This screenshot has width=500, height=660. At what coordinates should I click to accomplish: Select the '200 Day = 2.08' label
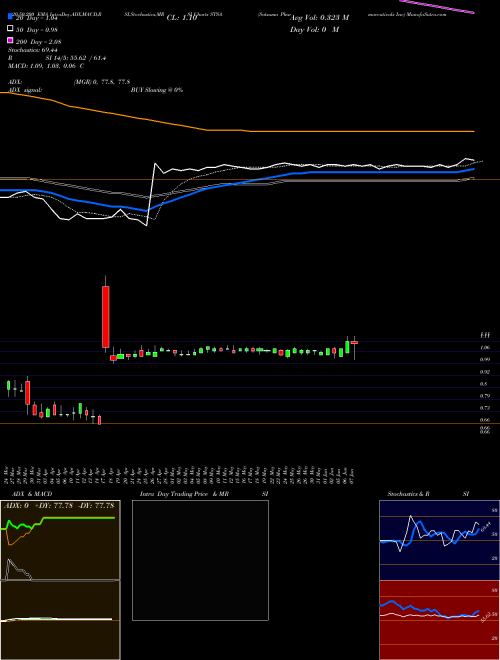(x=39, y=42)
